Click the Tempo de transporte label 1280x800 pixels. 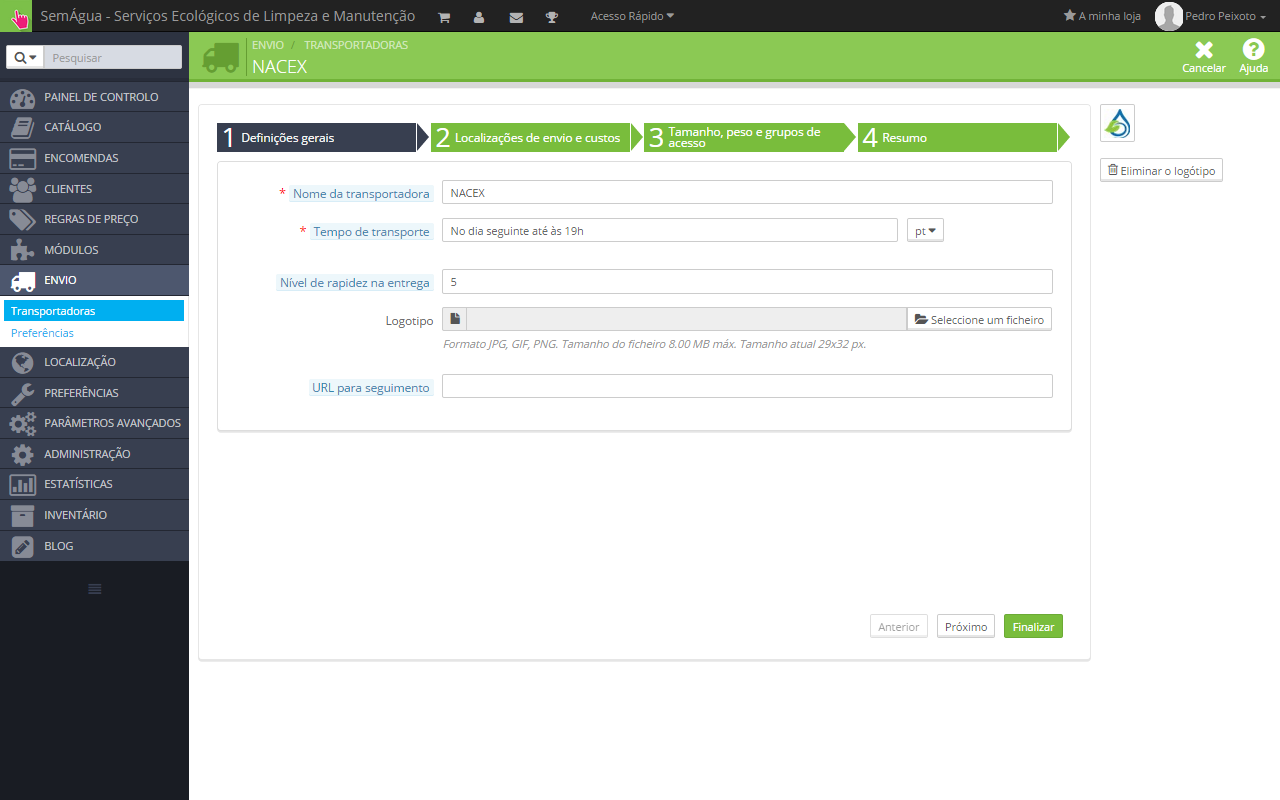371,232
